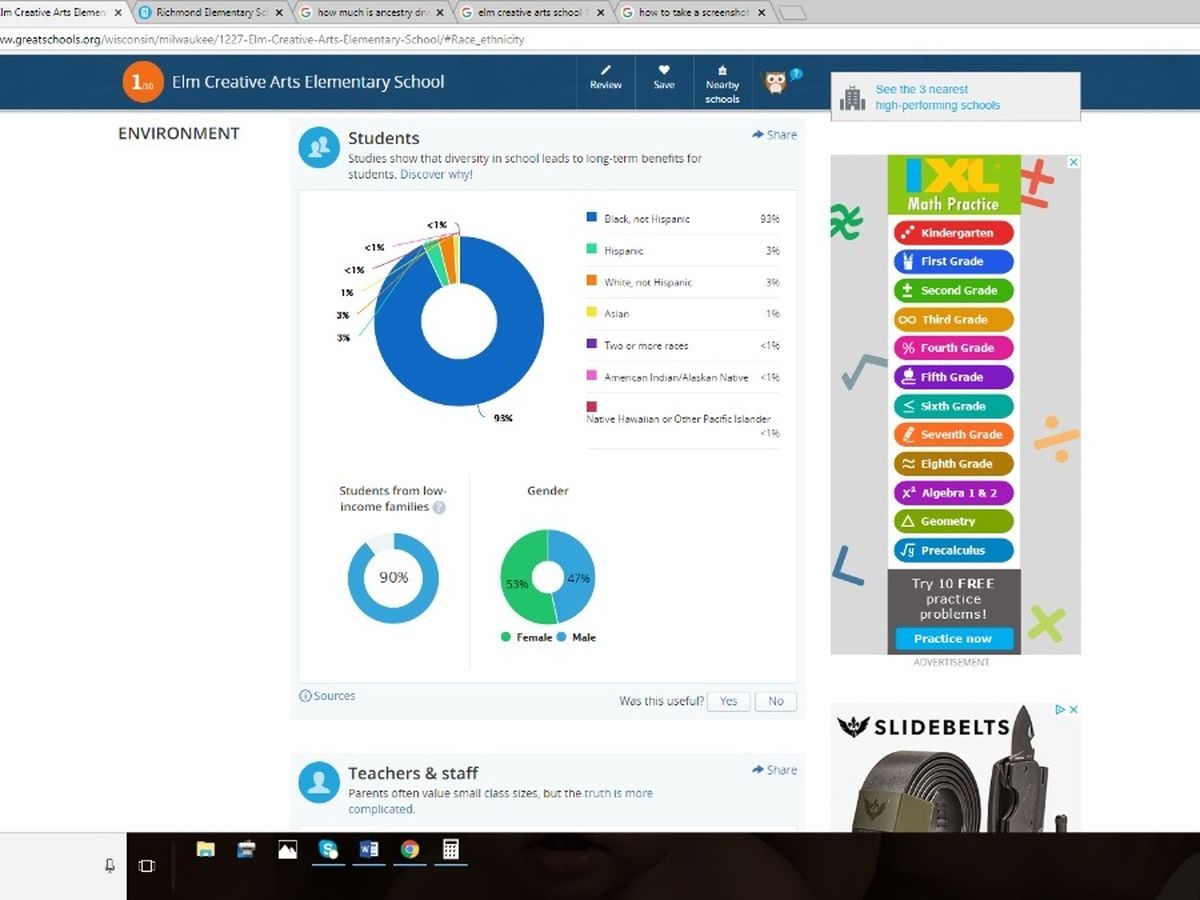Save school with the heart icon

coord(664,71)
